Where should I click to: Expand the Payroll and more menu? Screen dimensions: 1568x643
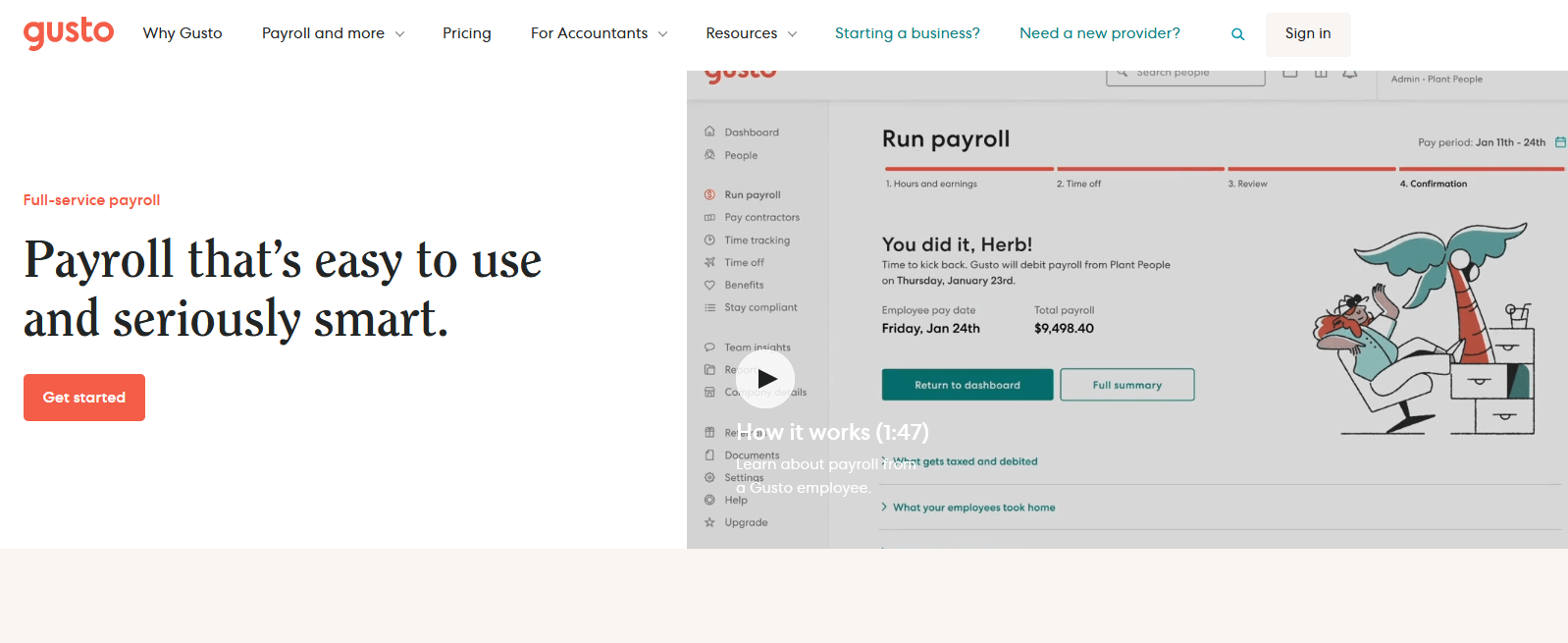tap(333, 33)
